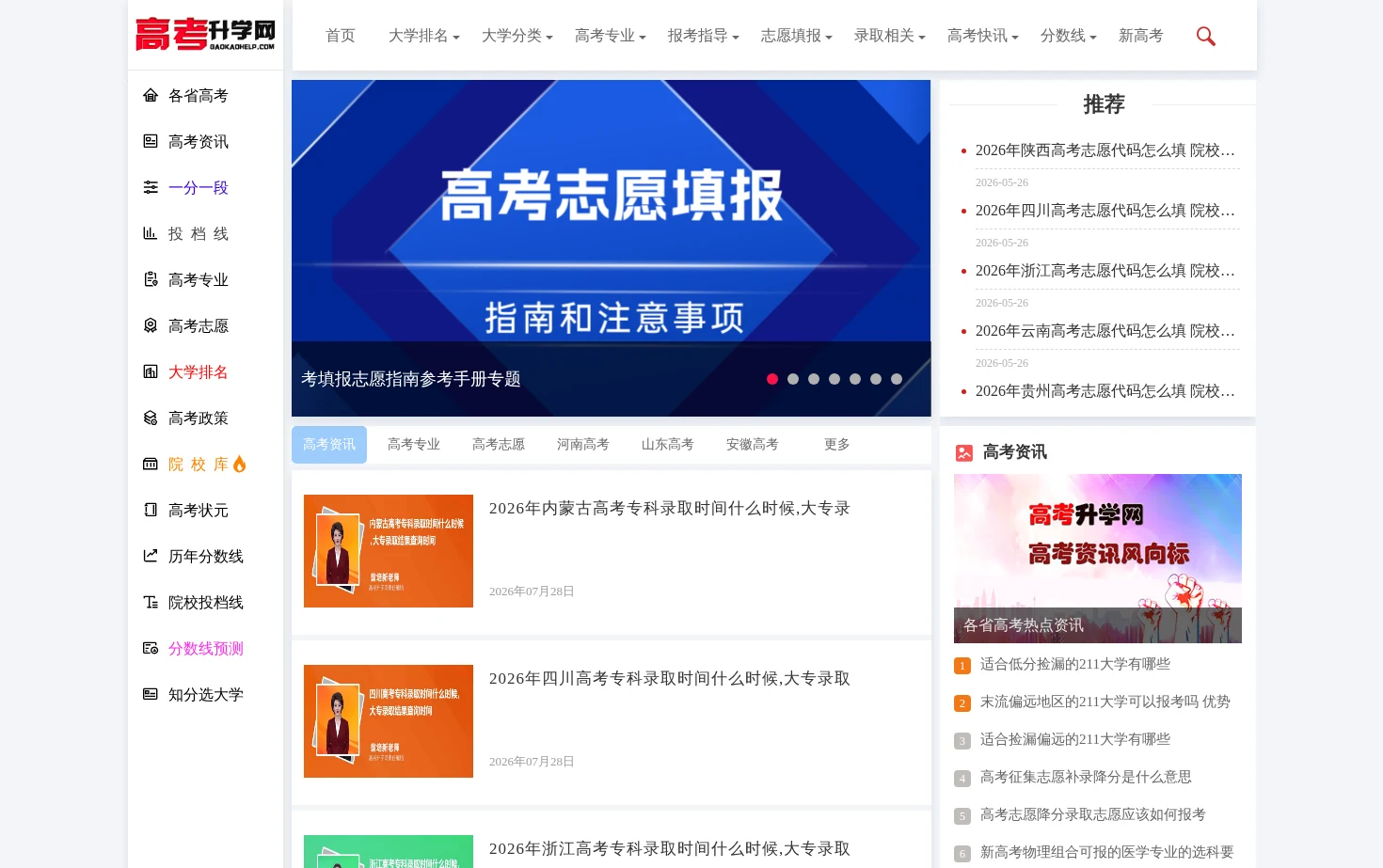Click the 分数线预测 forecast icon

(151, 648)
